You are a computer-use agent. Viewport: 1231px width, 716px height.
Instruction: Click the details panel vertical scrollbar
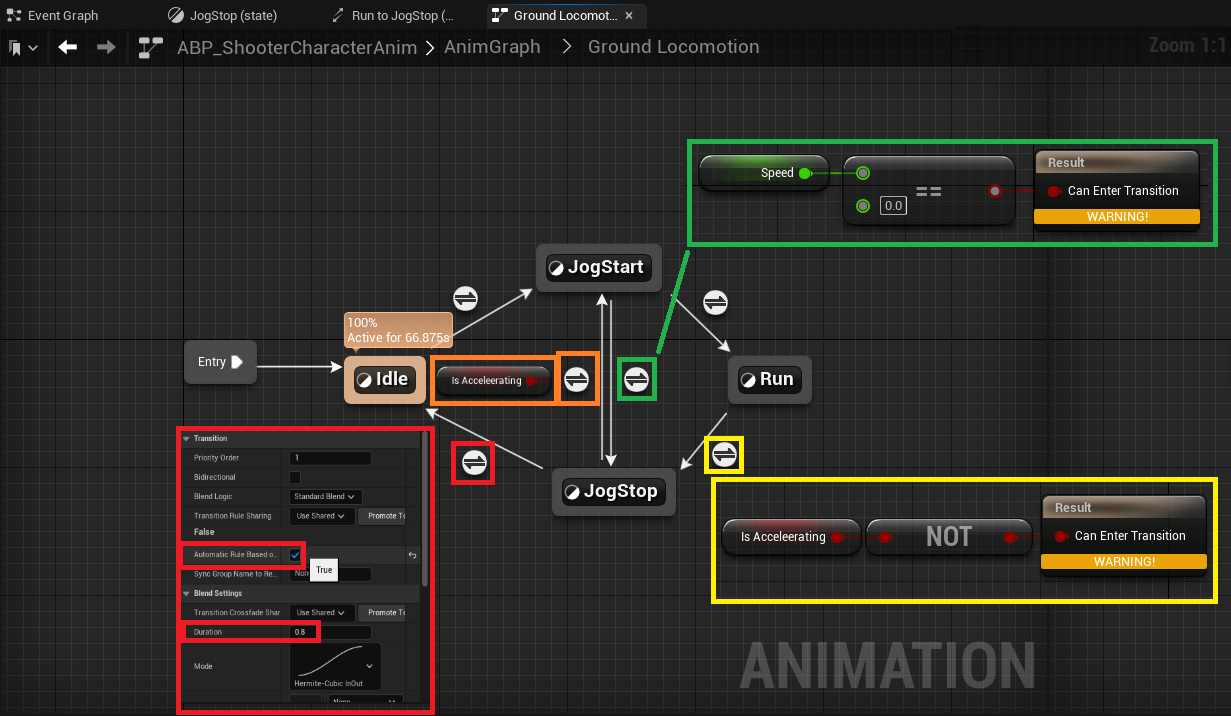[x=424, y=510]
